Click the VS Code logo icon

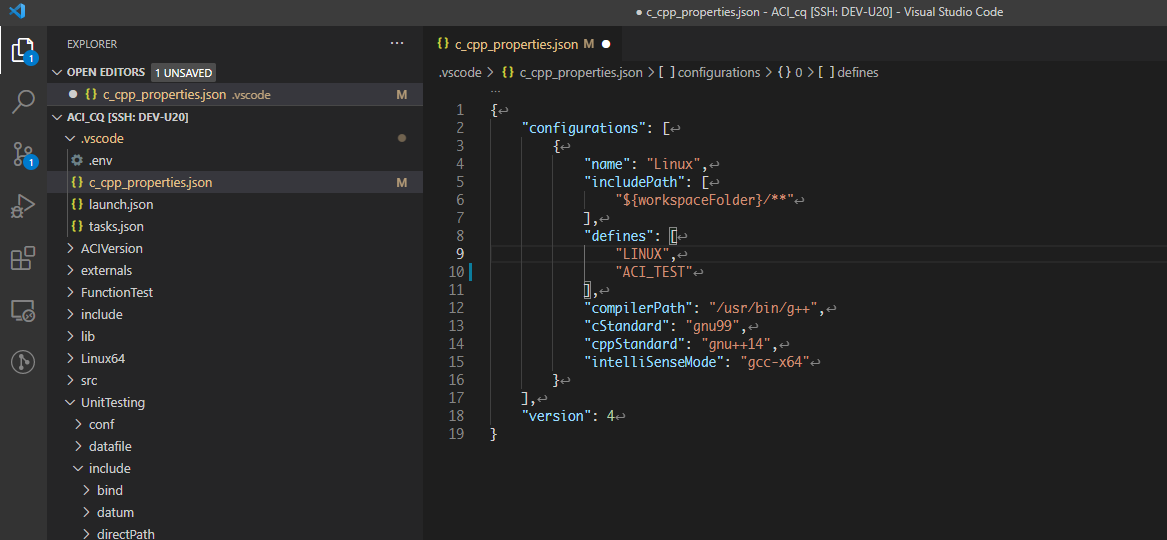point(18,11)
